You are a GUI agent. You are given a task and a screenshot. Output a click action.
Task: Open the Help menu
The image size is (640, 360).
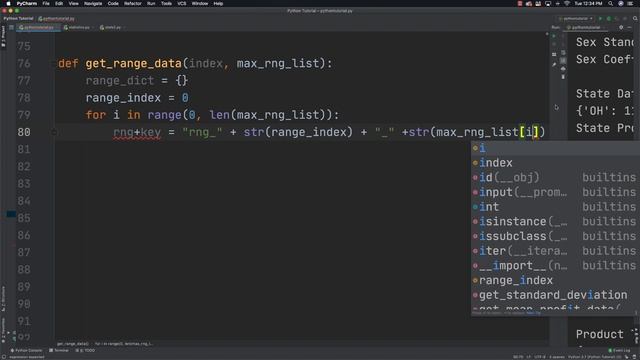218,3
